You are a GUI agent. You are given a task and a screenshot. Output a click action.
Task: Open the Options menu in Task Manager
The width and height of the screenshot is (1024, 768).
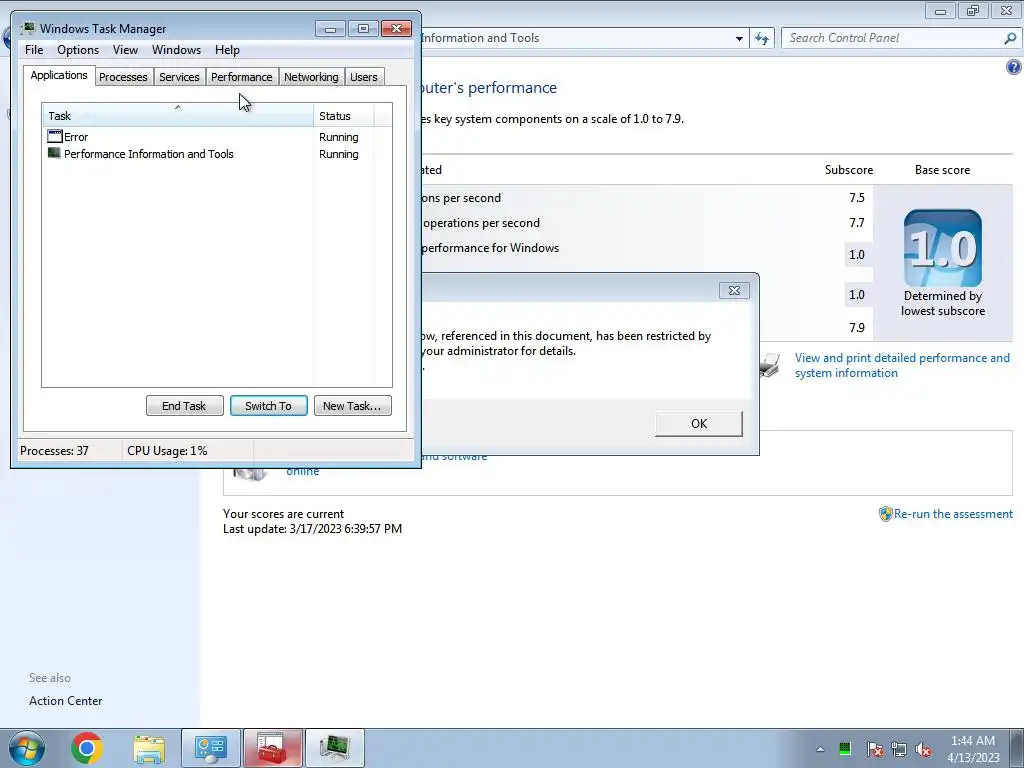[x=78, y=50]
